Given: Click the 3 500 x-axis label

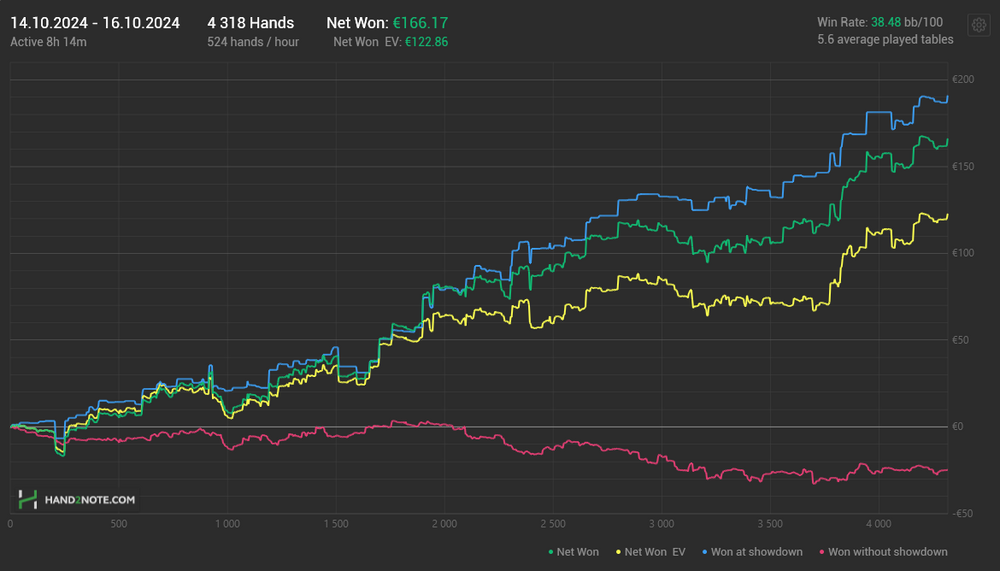Looking at the screenshot, I should [770, 524].
